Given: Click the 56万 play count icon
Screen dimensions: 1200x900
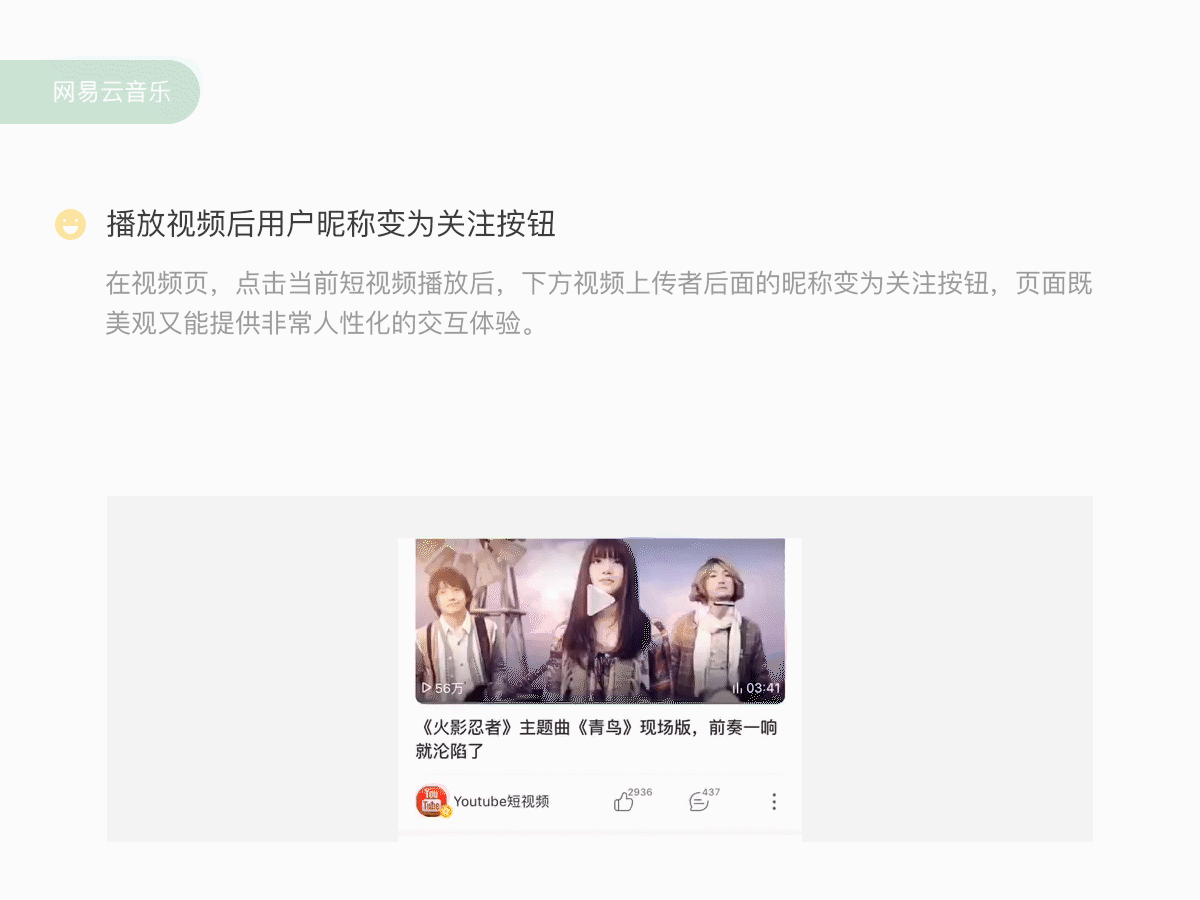Looking at the screenshot, I should (427, 688).
